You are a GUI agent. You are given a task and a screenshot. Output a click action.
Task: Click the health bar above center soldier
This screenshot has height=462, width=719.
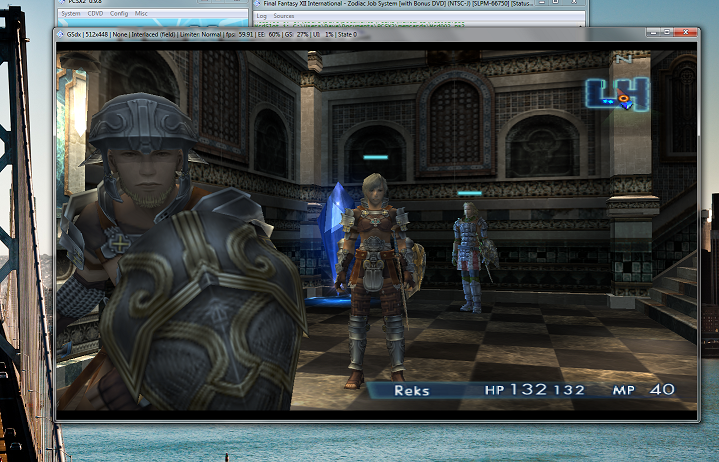(376, 157)
